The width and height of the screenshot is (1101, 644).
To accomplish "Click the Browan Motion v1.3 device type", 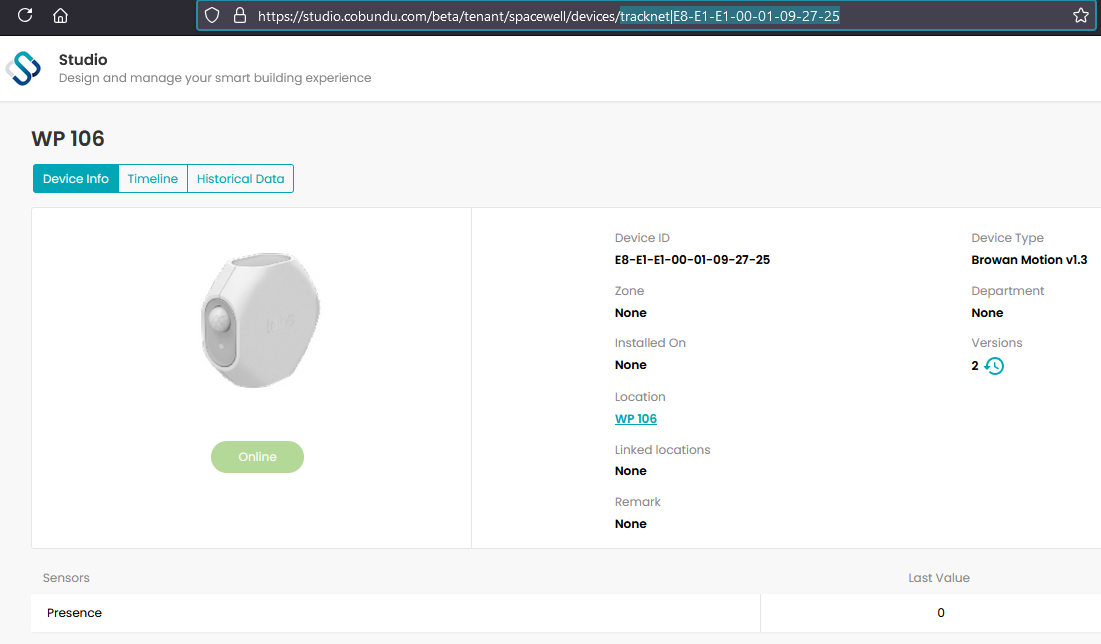I will tap(1029, 260).
